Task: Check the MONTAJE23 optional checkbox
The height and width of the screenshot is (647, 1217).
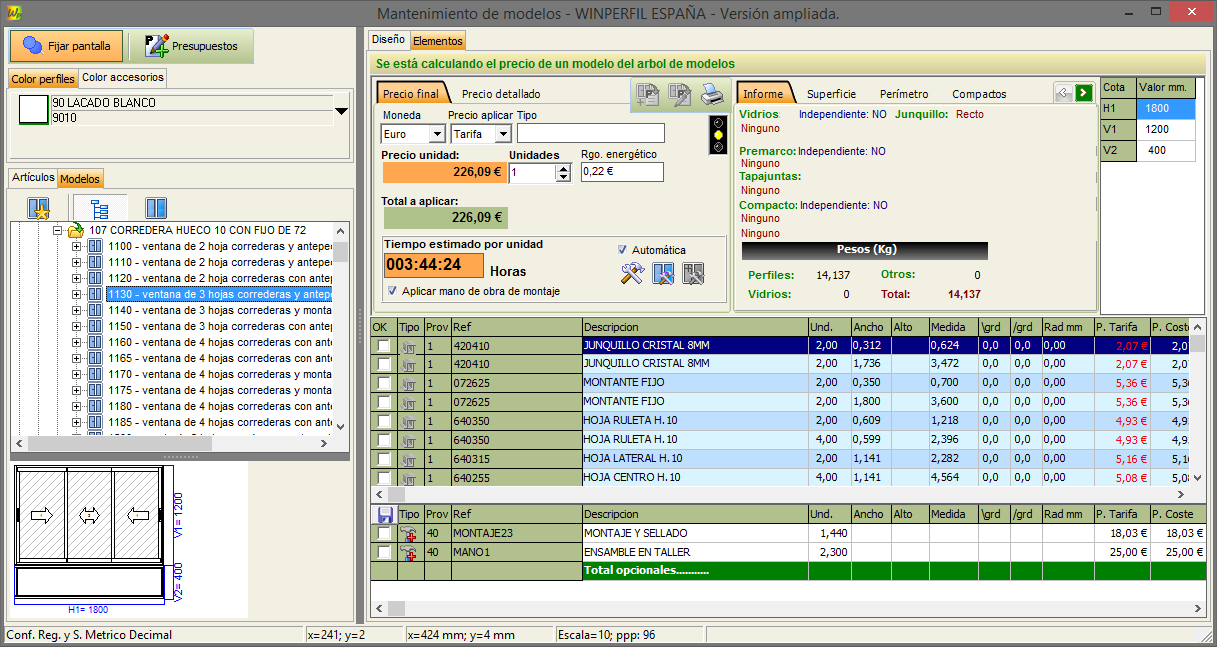Action: [384, 533]
